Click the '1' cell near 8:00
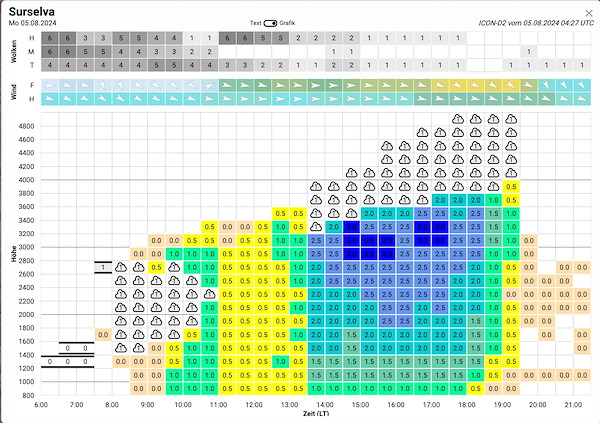 [103, 267]
